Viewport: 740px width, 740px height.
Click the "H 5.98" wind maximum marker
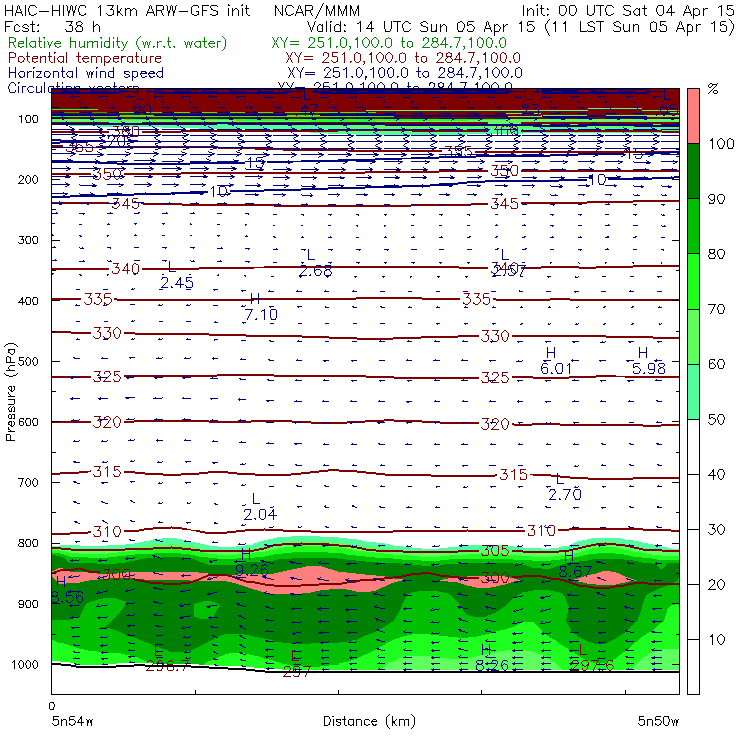(x=648, y=362)
